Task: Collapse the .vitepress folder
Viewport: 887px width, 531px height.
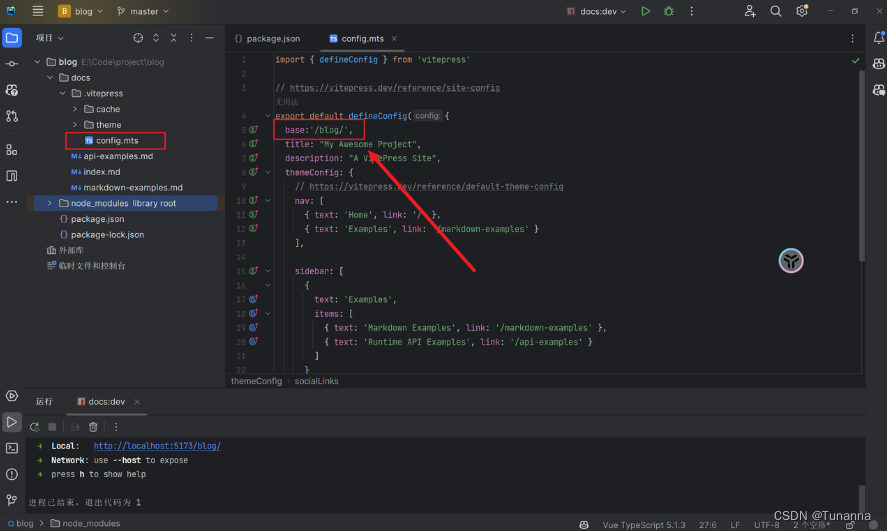Action: point(62,93)
